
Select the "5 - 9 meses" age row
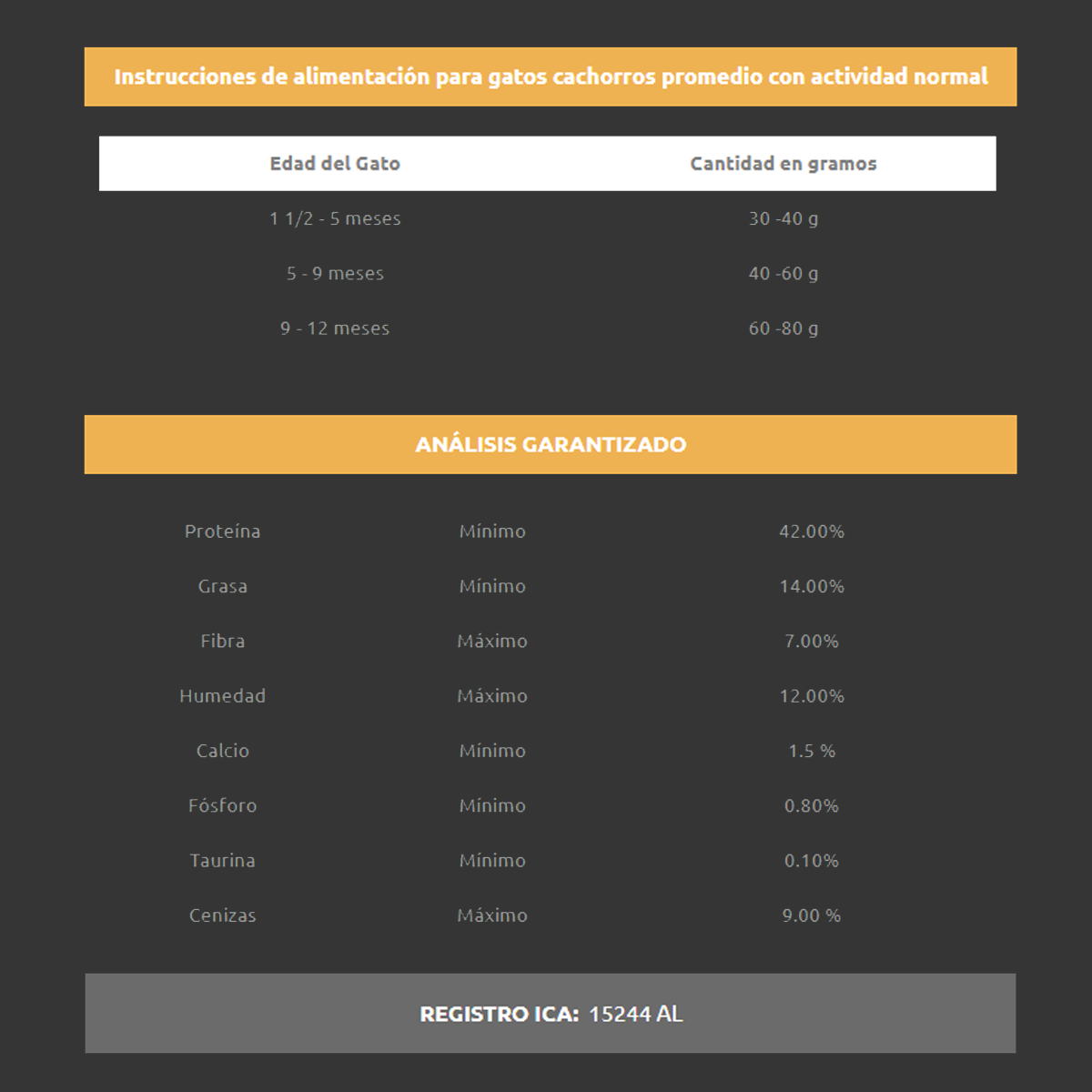(x=335, y=273)
